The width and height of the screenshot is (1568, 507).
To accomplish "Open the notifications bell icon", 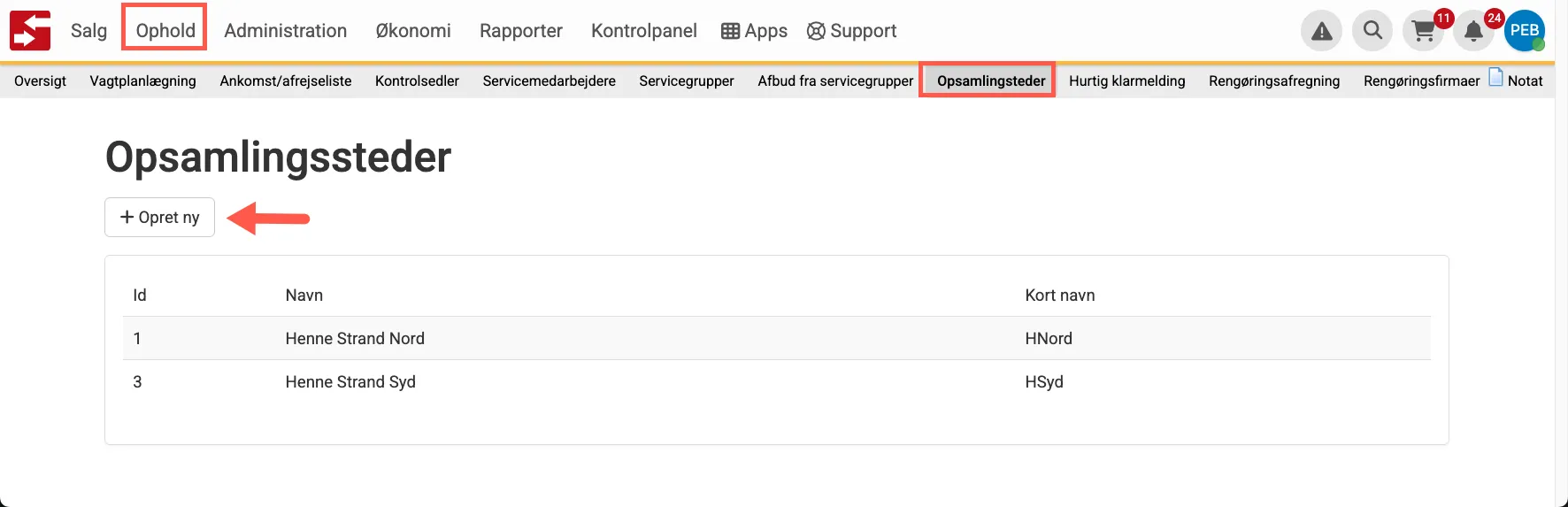I will pyautogui.click(x=1473, y=32).
